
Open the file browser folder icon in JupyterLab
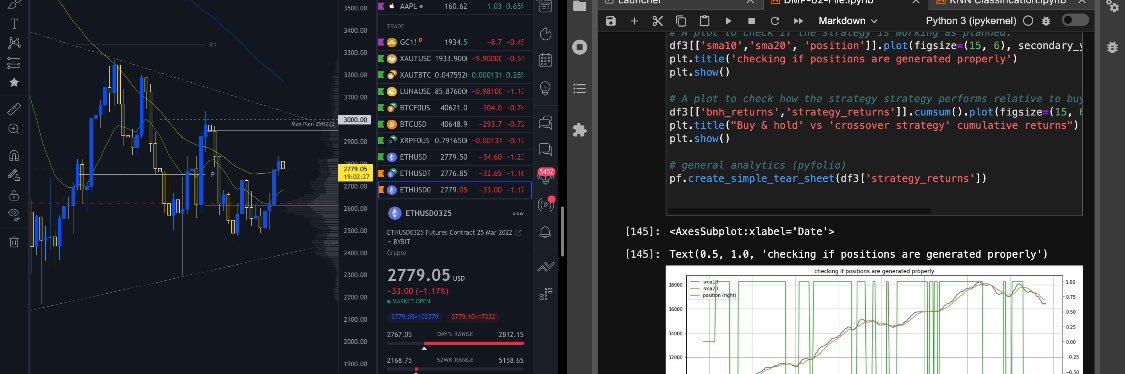[580, 6]
